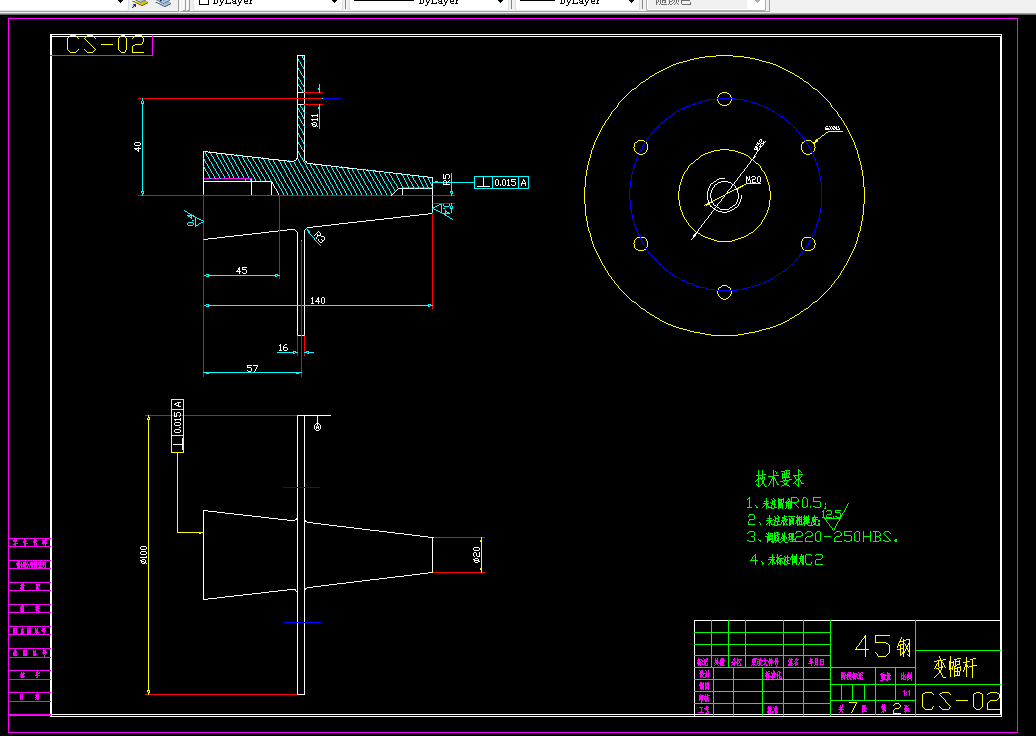Select the central M20 threaded hole circle
This screenshot has width=1036, height=736.
pos(724,196)
